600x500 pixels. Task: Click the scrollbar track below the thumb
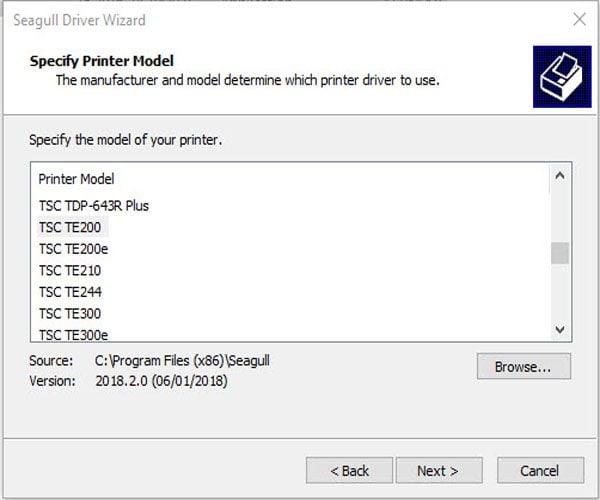click(560, 293)
